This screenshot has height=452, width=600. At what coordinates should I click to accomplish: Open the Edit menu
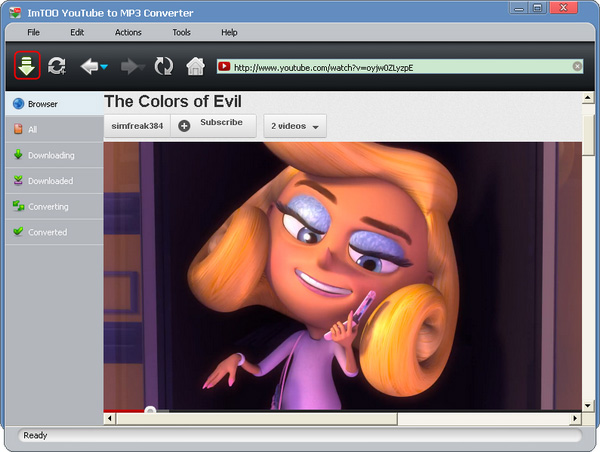77,33
